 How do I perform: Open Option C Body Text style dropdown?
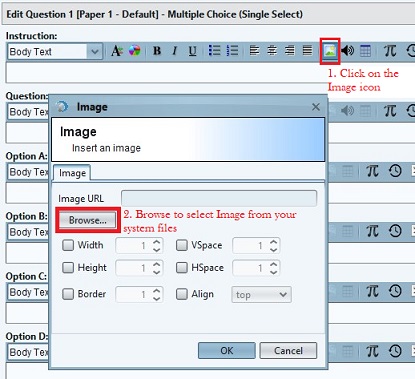pos(28,292)
